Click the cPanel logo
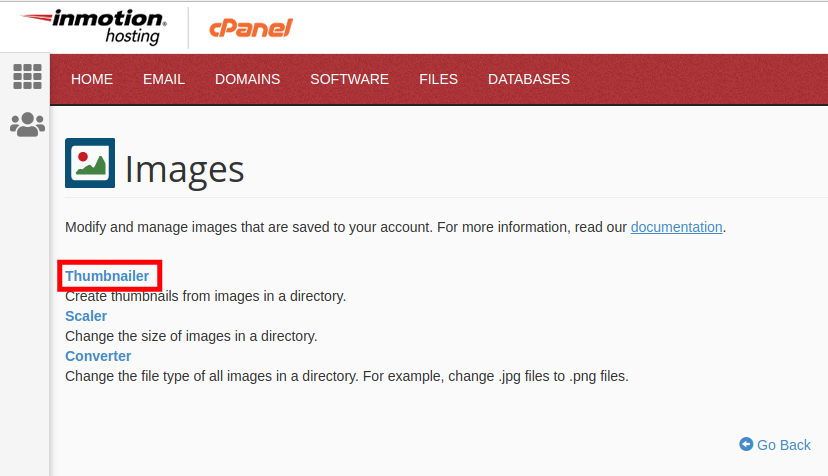Image resolution: width=828 pixels, height=476 pixels. [x=250, y=28]
